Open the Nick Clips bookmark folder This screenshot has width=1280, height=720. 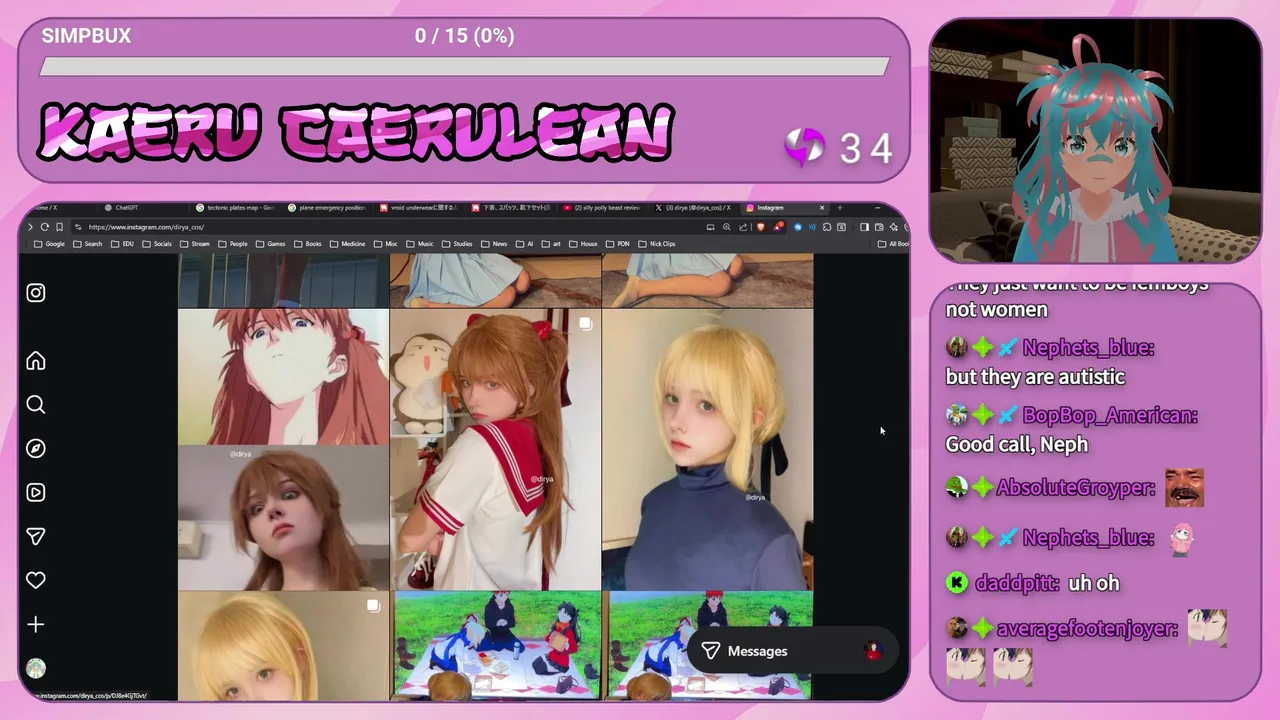pyautogui.click(x=656, y=243)
